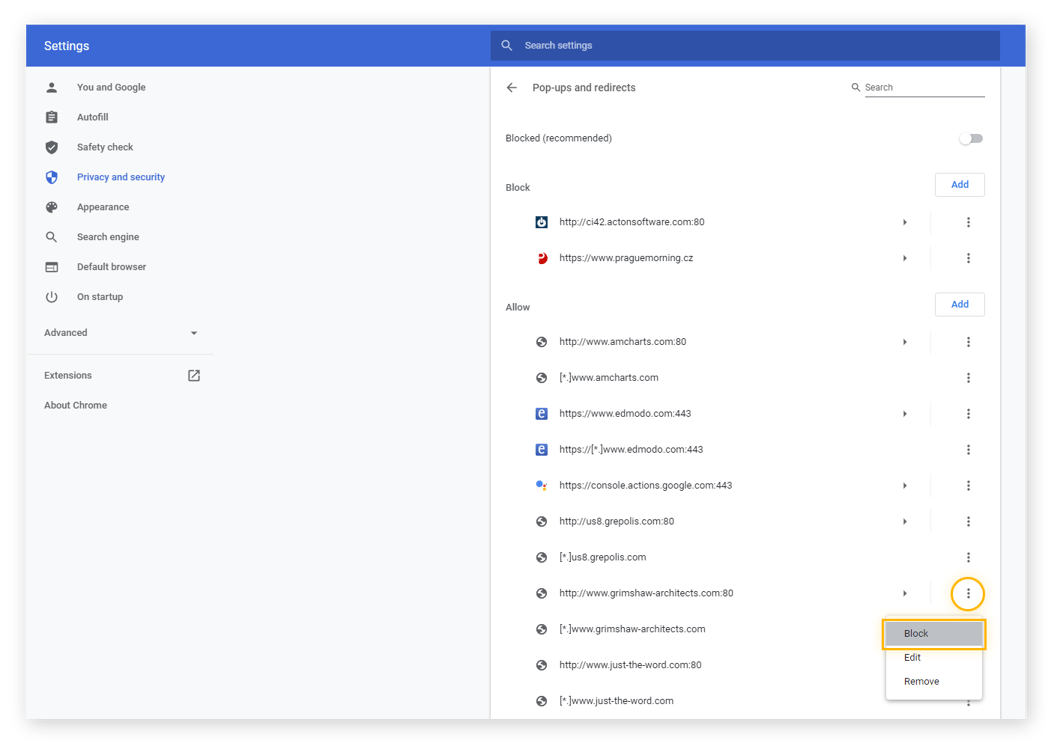Select the Privacy and security shield icon
Viewport: 1057px width, 749px height.
click(x=51, y=177)
